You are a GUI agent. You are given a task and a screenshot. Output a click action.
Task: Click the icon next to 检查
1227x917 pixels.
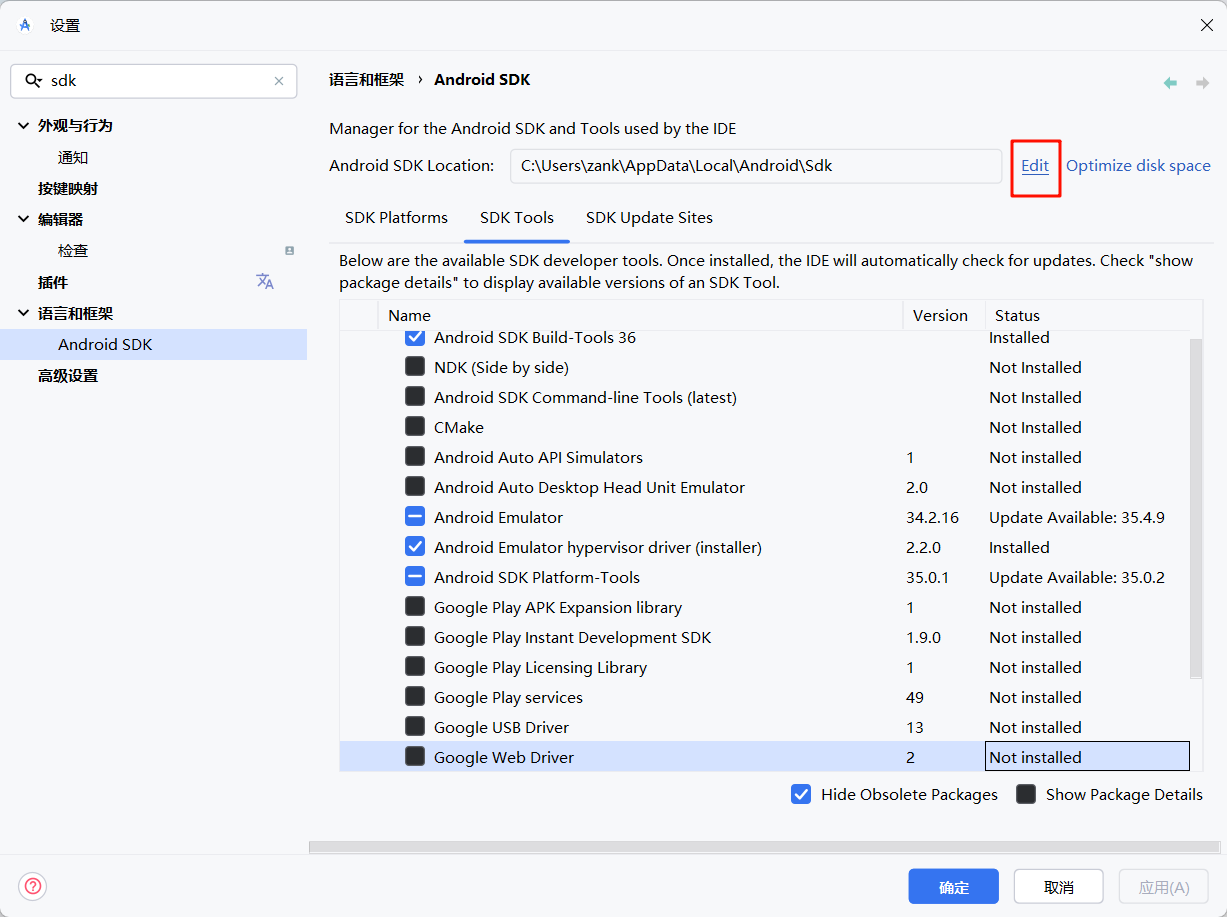click(289, 250)
